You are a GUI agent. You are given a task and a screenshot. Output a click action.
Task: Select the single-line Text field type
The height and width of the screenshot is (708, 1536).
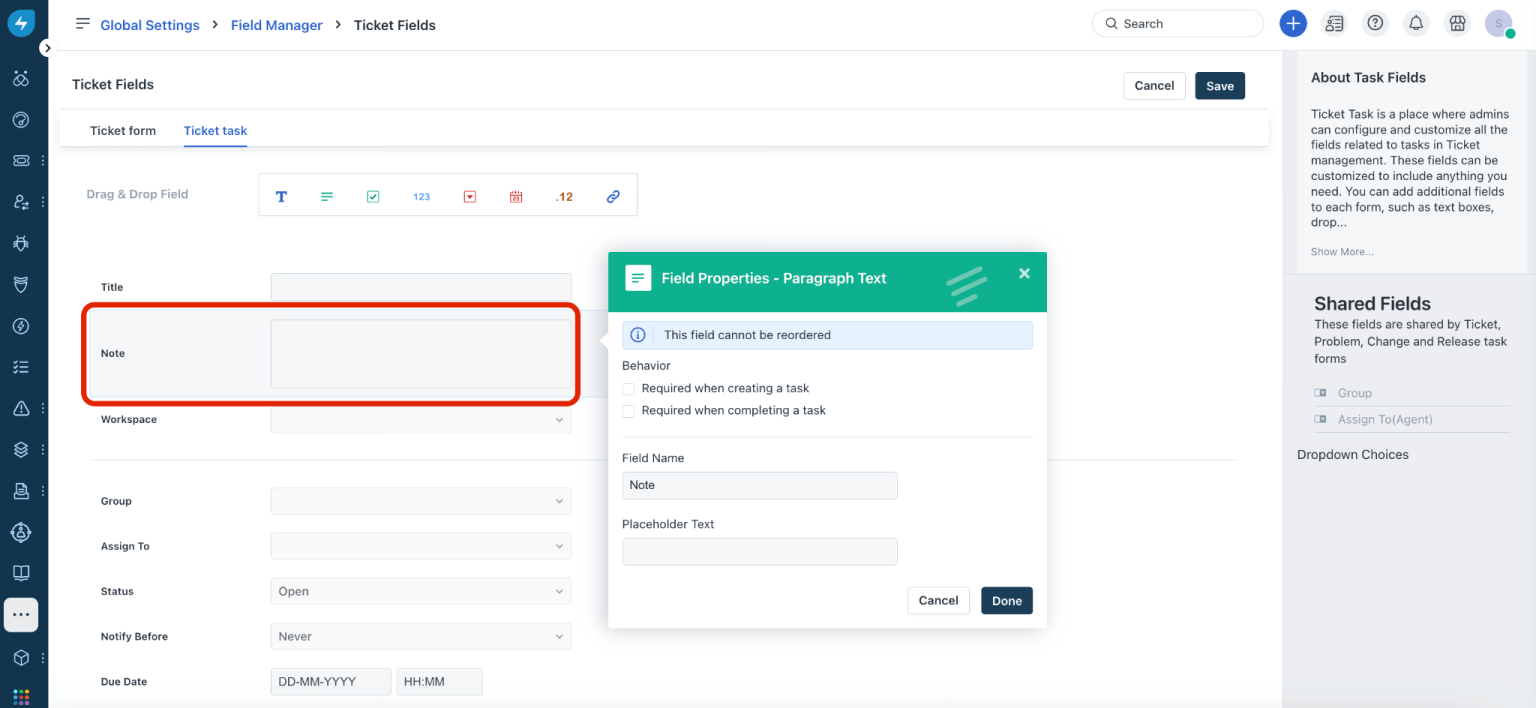click(281, 196)
